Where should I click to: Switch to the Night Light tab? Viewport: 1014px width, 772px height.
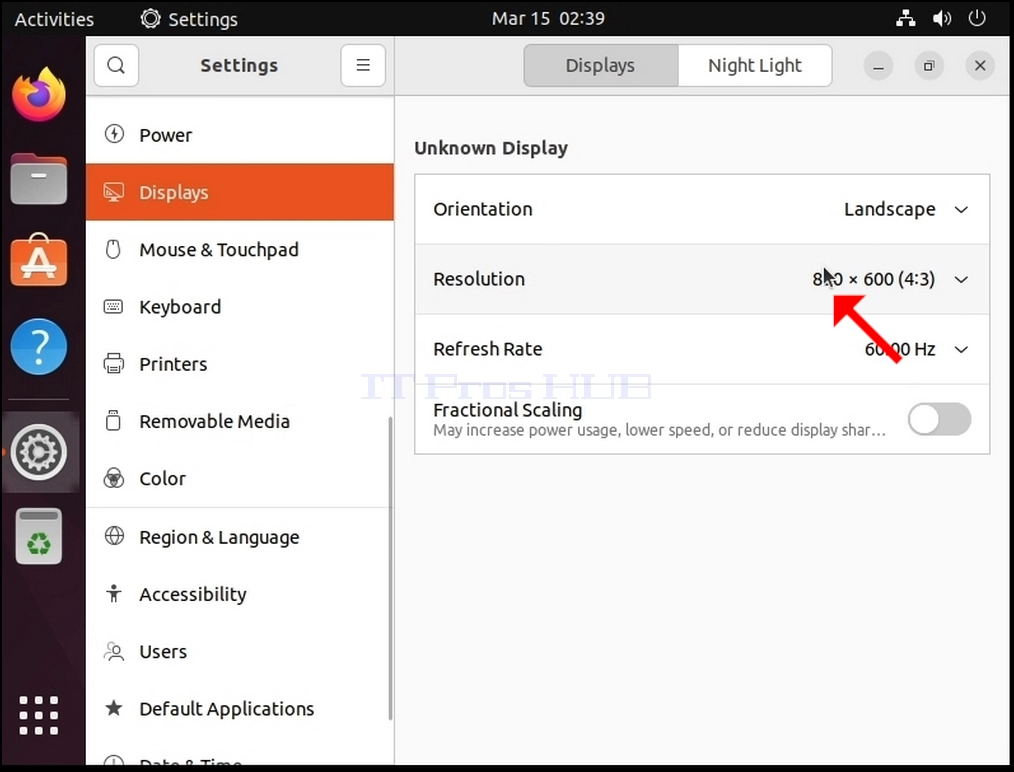[755, 65]
